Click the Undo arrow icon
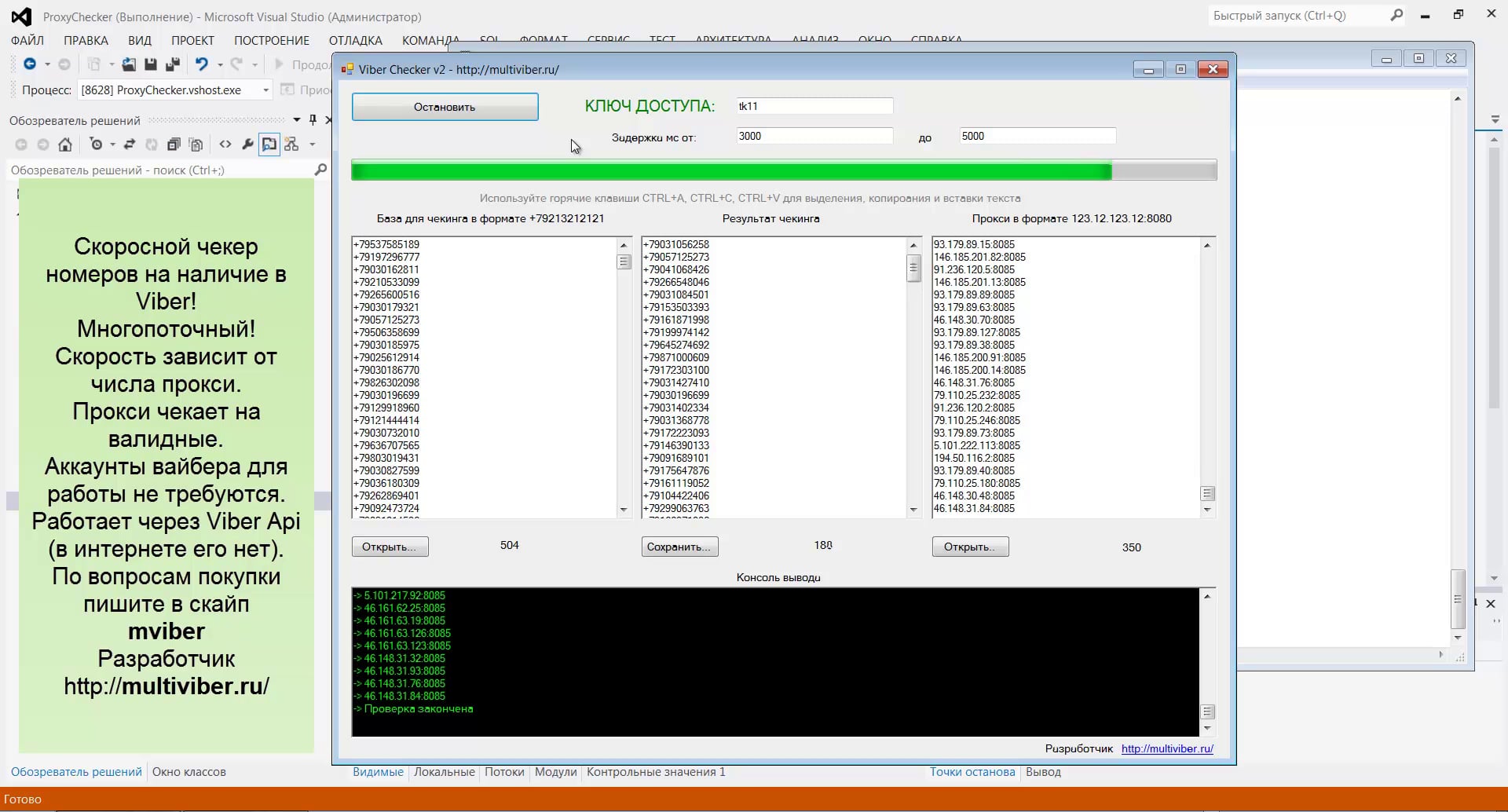Screen dimensions: 1508x812 [x=202, y=64]
